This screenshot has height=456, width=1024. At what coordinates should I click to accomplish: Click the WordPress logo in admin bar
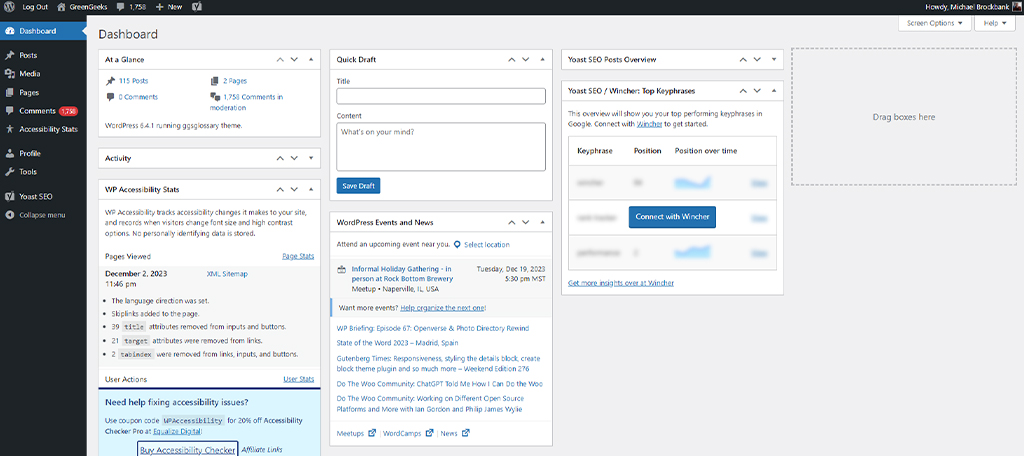(x=9, y=7)
